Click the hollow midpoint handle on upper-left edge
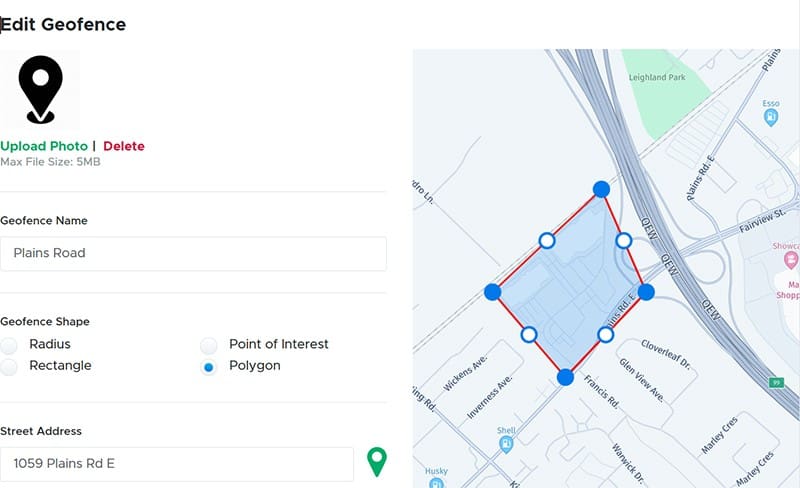Viewport: 800px width, 488px height. [x=547, y=240]
